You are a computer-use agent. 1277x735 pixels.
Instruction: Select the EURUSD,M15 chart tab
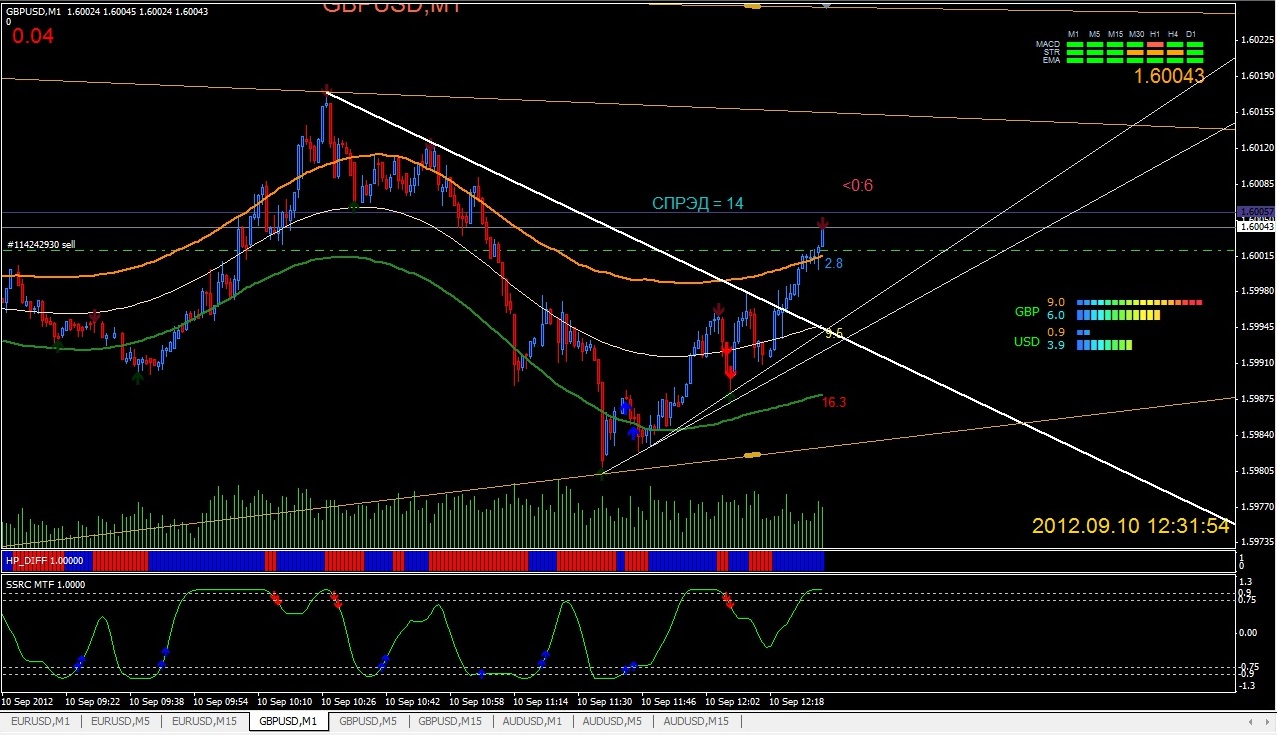point(205,721)
